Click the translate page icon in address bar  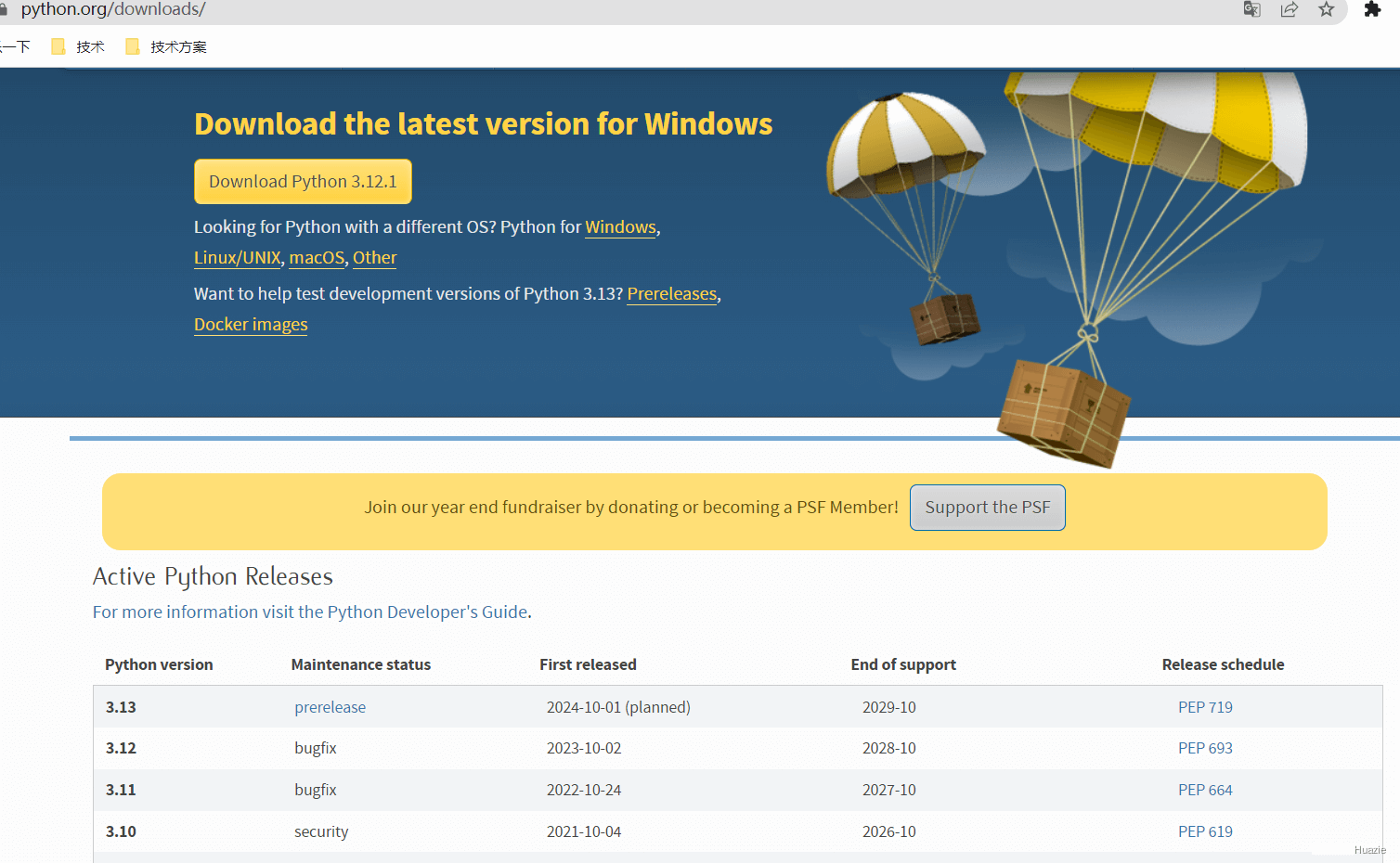(1251, 9)
